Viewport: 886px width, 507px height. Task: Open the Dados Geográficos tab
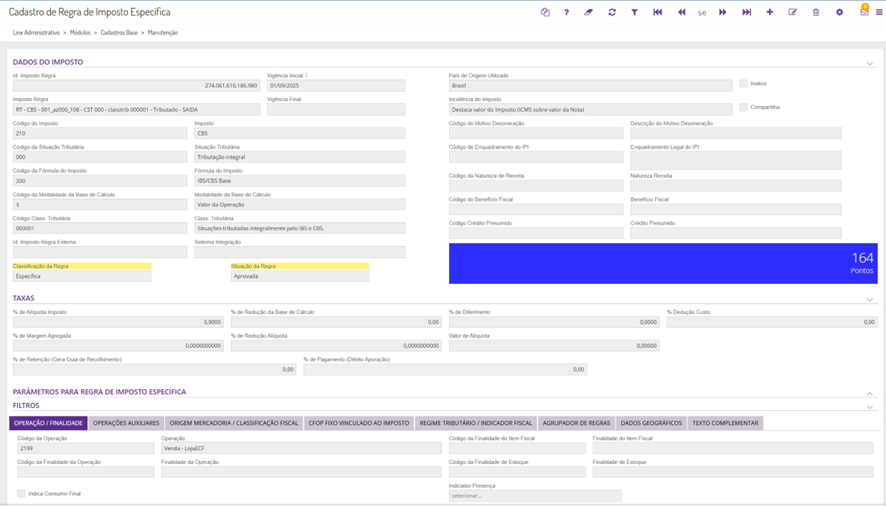(x=651, y=423)
